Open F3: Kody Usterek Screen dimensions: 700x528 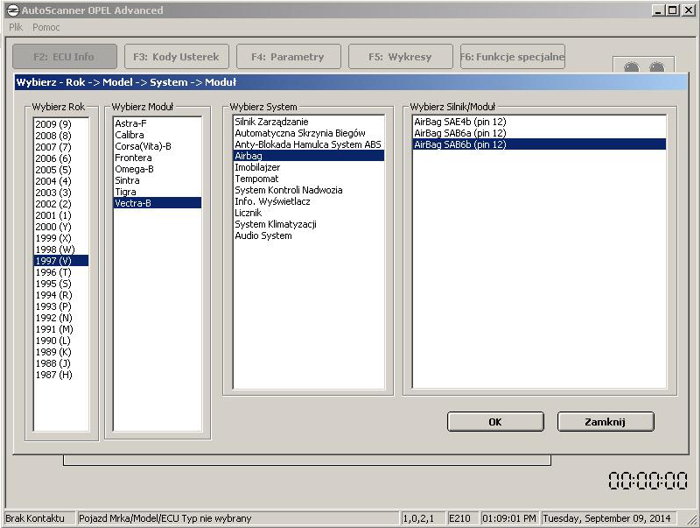click(176, 57)
